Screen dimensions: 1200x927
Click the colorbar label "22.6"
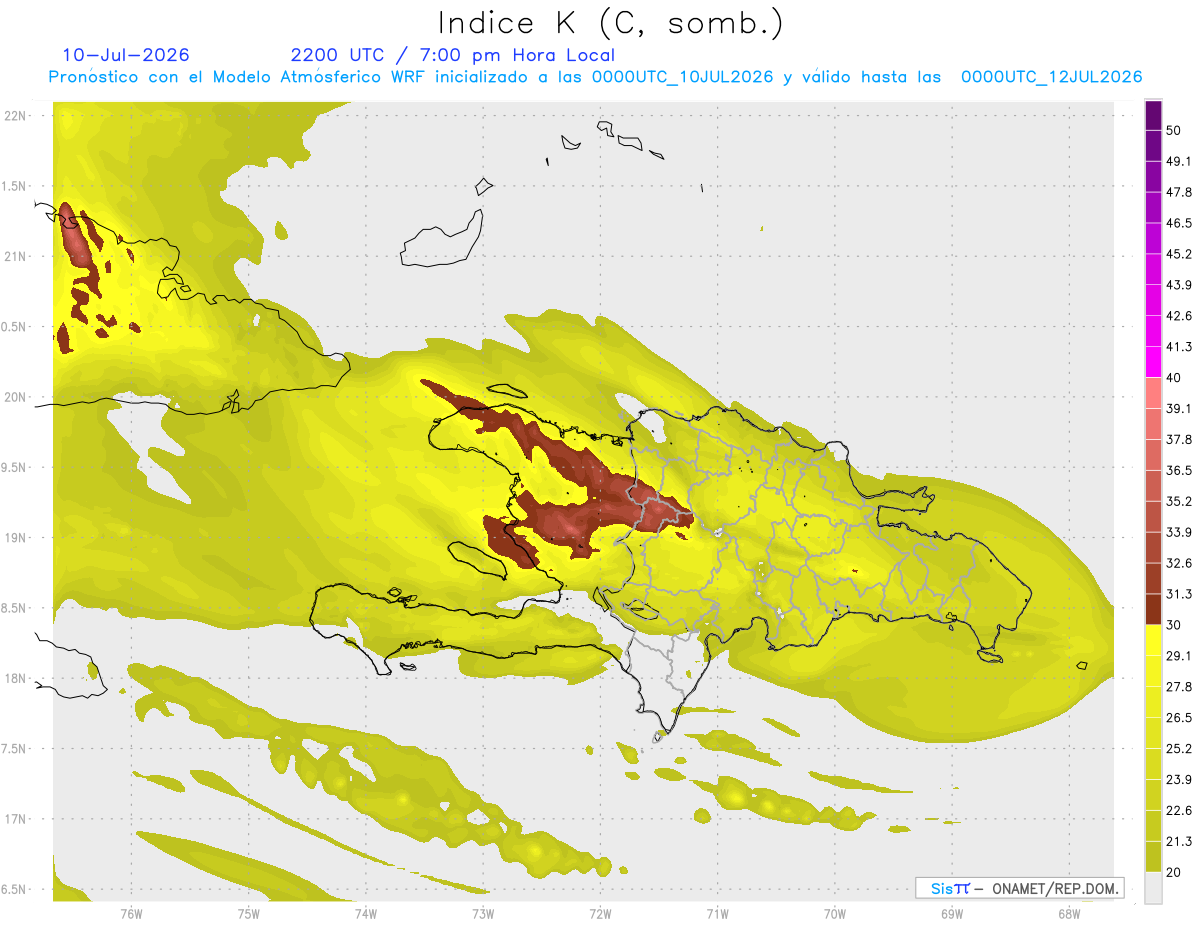tap(1179, 810)
